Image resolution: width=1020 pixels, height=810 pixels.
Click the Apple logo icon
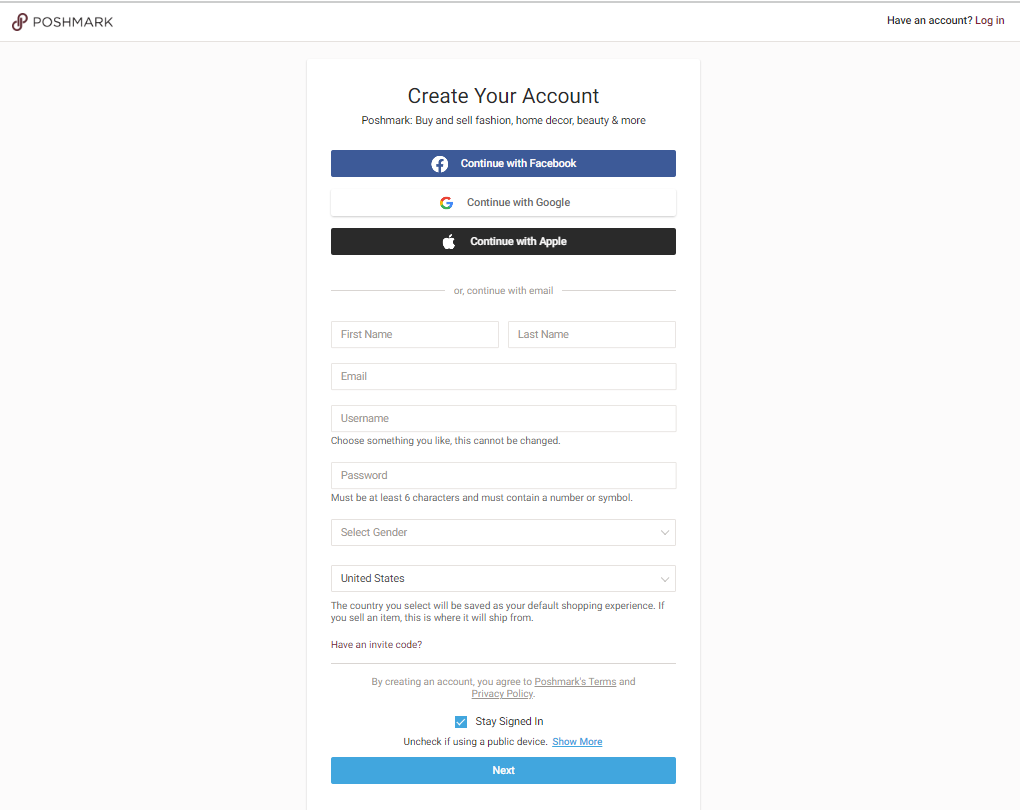coord(449,242)
